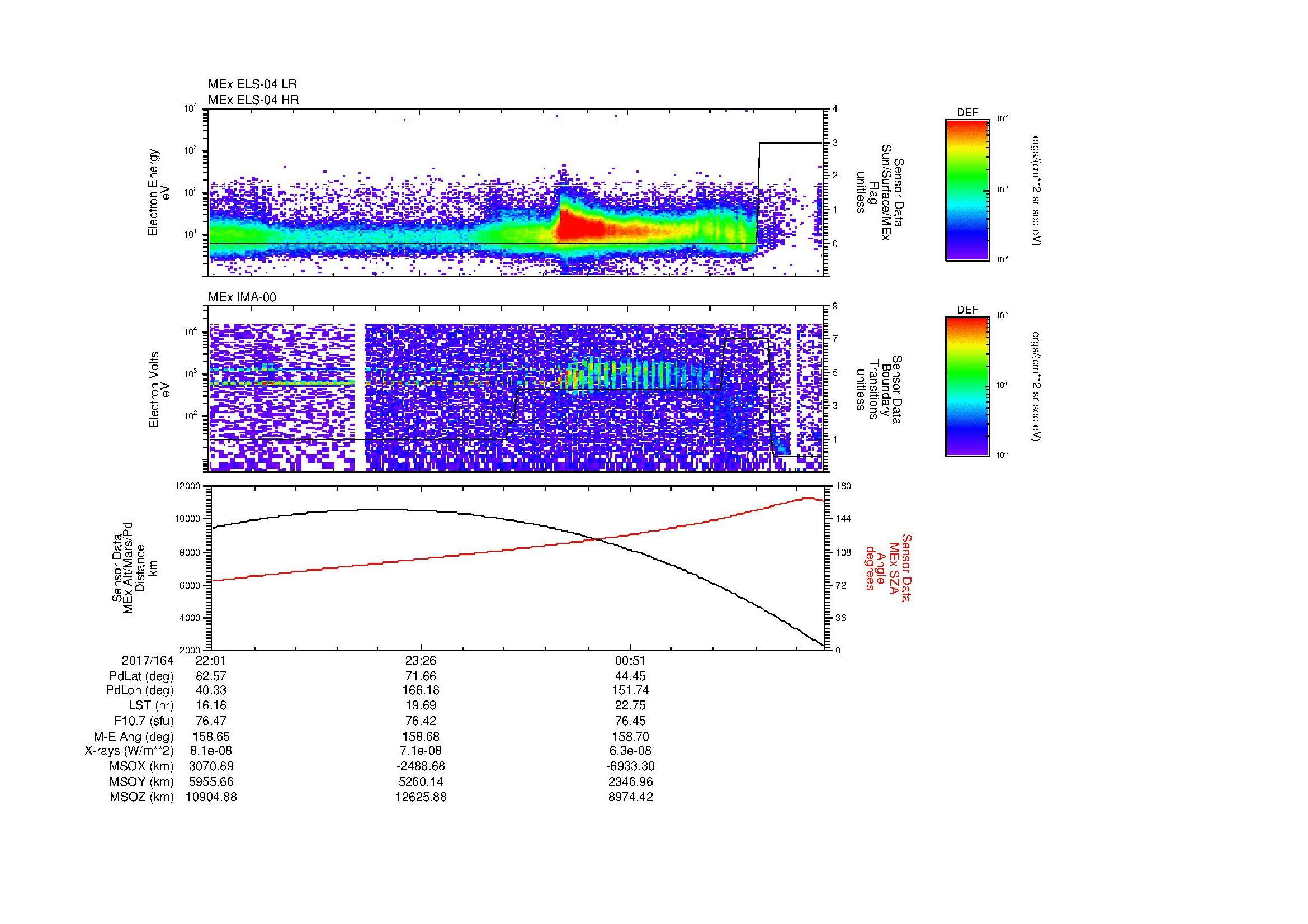1308x924 pixels.
Task: Click the 'MEx ELS-04 HR' title
Action: coord(253,99)
